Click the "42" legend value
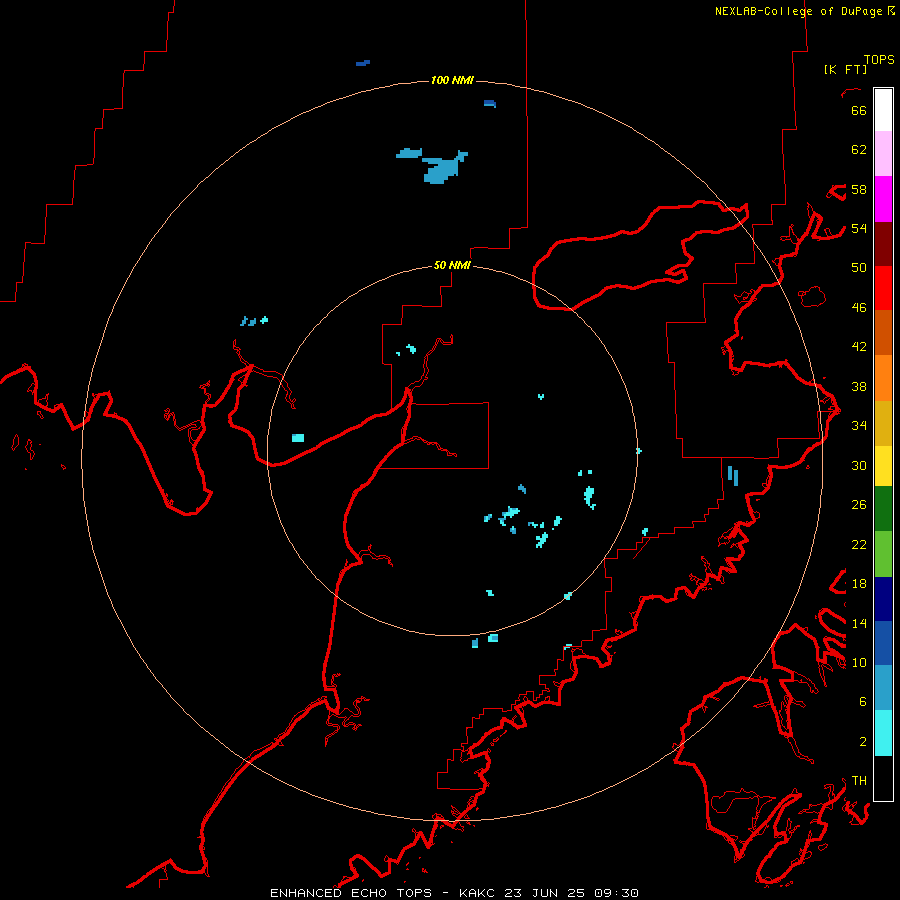Image resolution: width=900 pixels, height=900 pixels. [859, 347]
